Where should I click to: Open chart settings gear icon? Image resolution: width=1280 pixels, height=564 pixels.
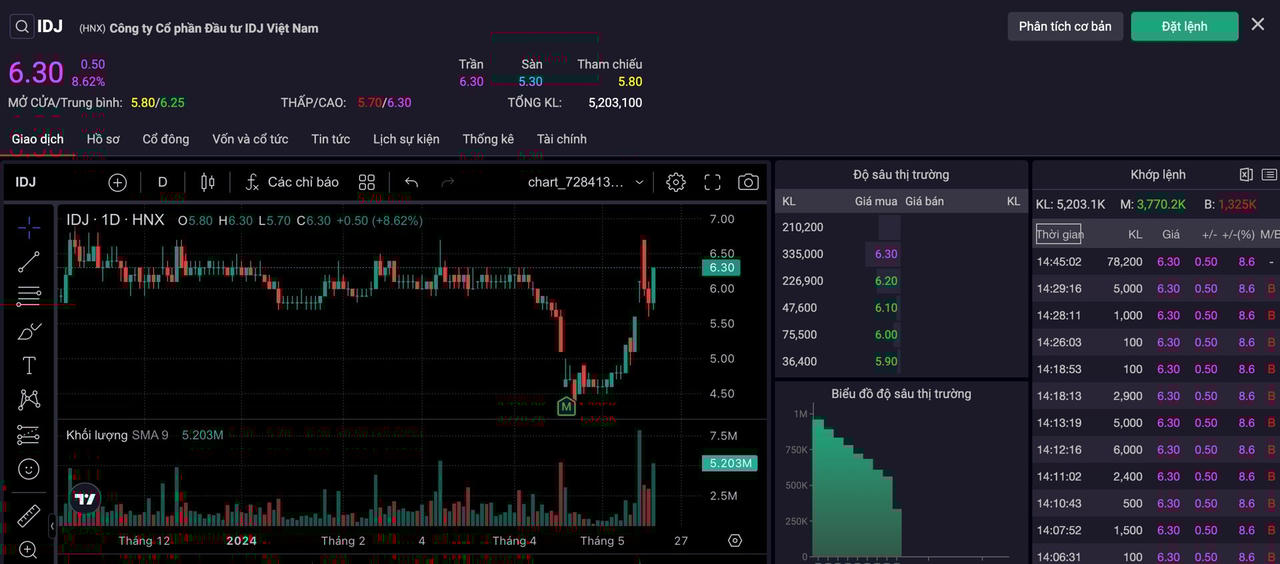pos(676,182)
